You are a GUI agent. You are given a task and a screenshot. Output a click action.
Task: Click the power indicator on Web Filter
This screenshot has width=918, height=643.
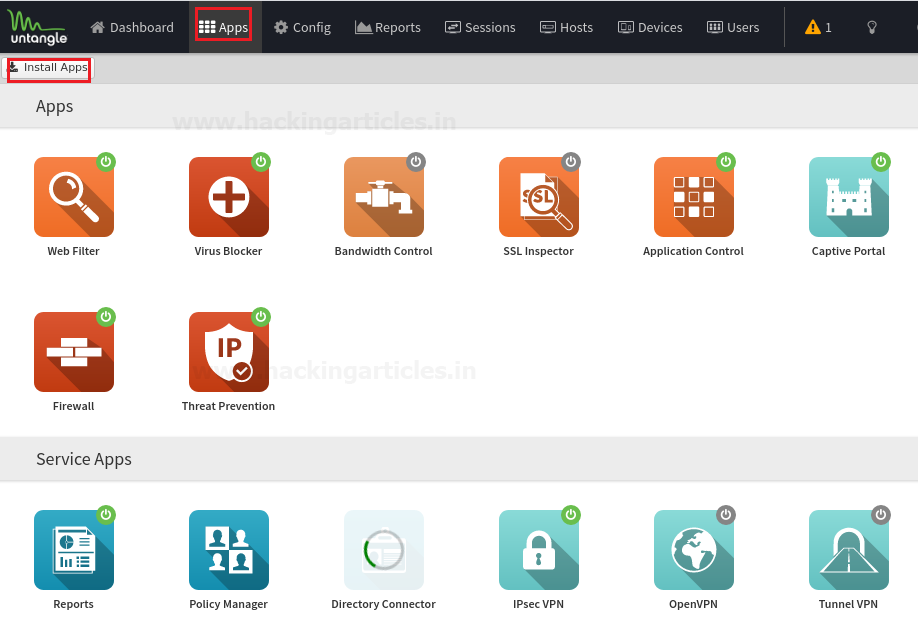point(106,162)
